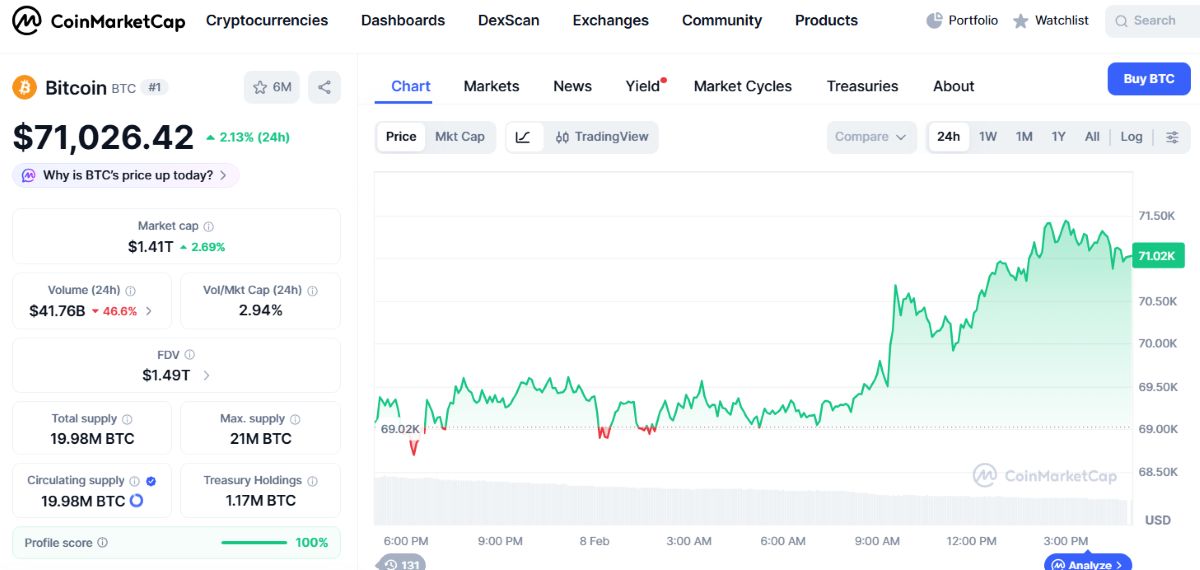Image resolution: width=1200 pixels, height=570 pixels.
Task: Expand Volume (24h) details chevron
Action: click(149, 311)
